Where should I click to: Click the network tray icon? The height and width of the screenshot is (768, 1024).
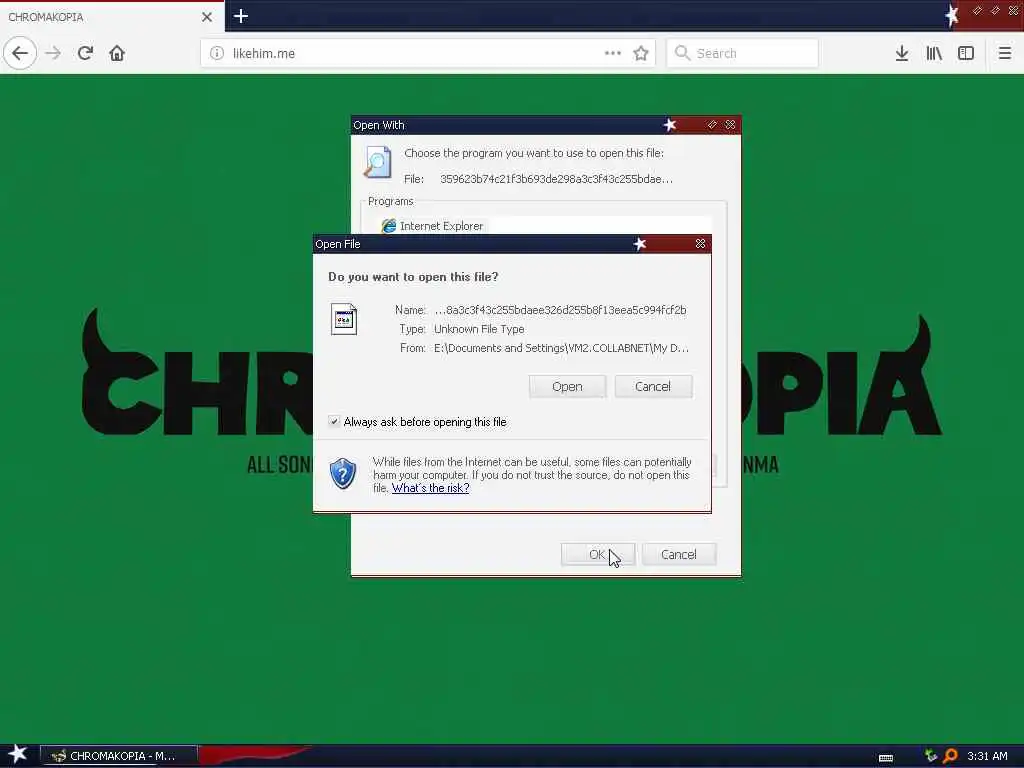point(931,756)
